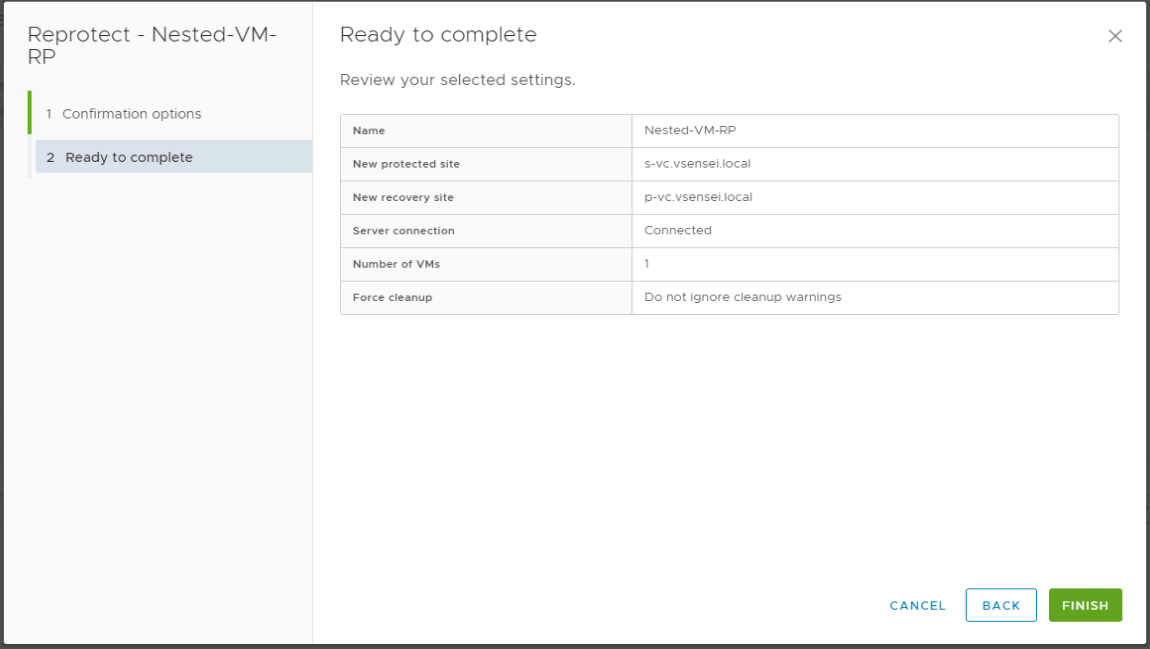The image size is (1150, 649).
Task: Click the Server connection label
Action: [403, 231]
